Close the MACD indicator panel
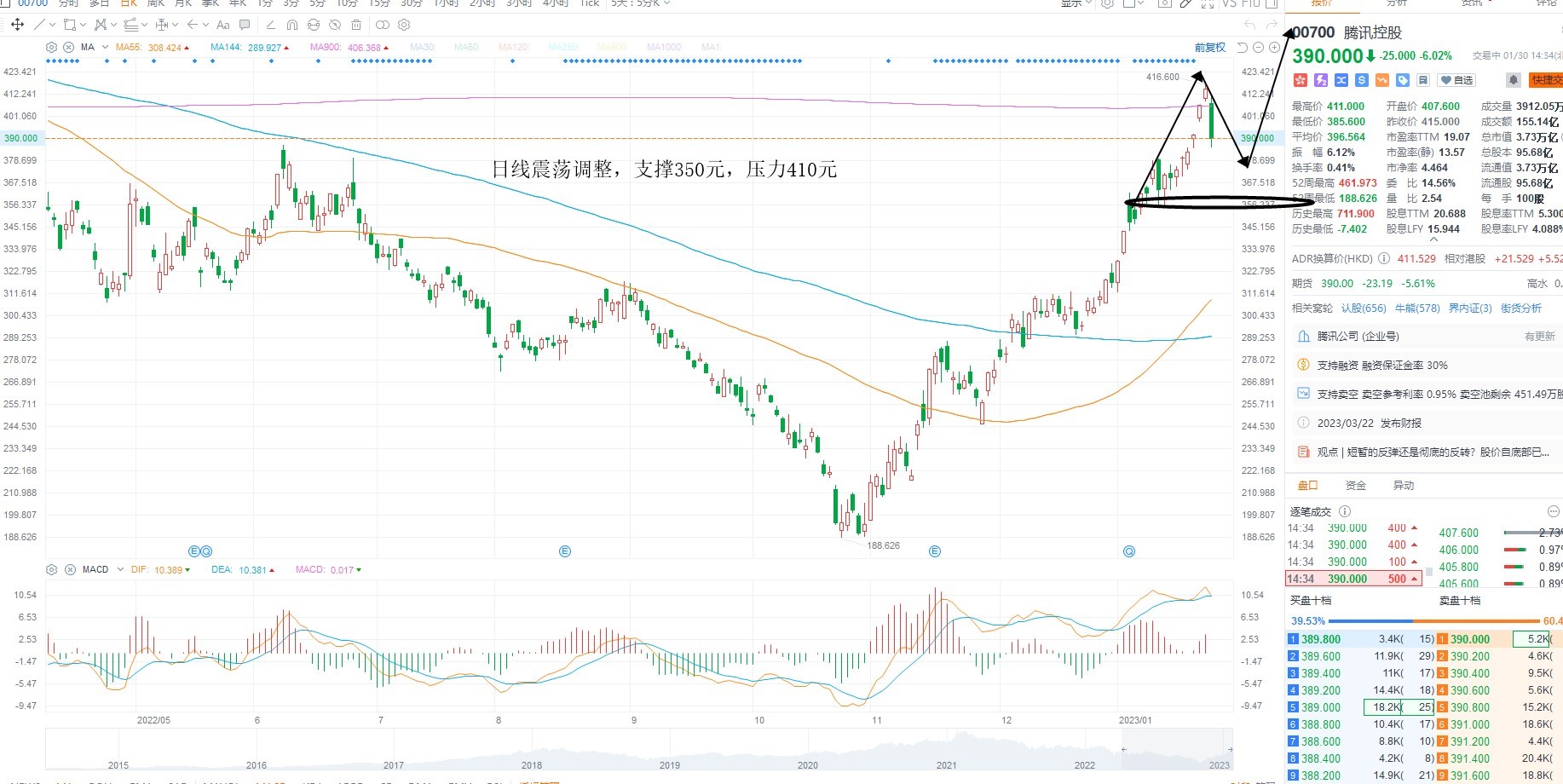 point(69,569)
